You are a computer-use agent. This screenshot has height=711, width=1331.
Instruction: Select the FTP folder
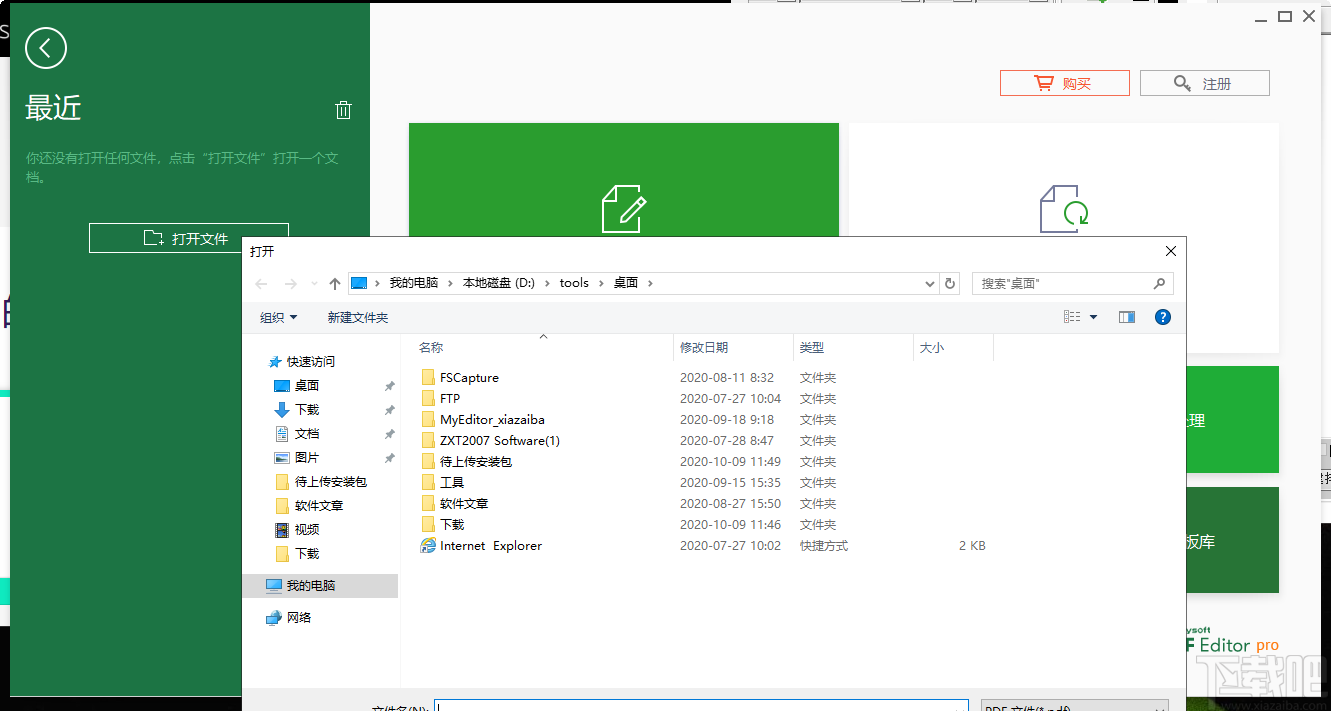pos(450,399)
